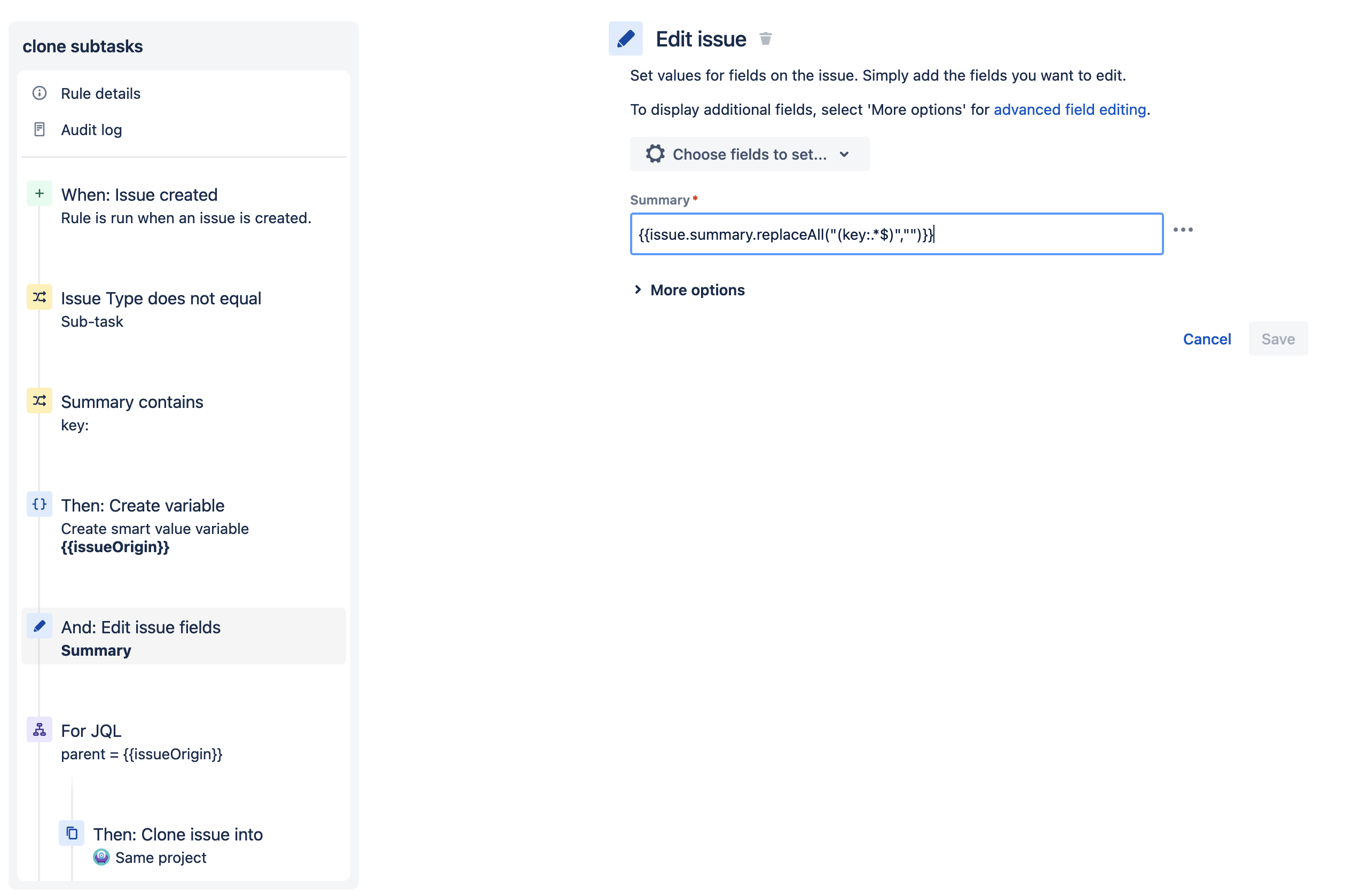
Task: Click the branch icon beside For JQL
Action: [x=38, y=729]
